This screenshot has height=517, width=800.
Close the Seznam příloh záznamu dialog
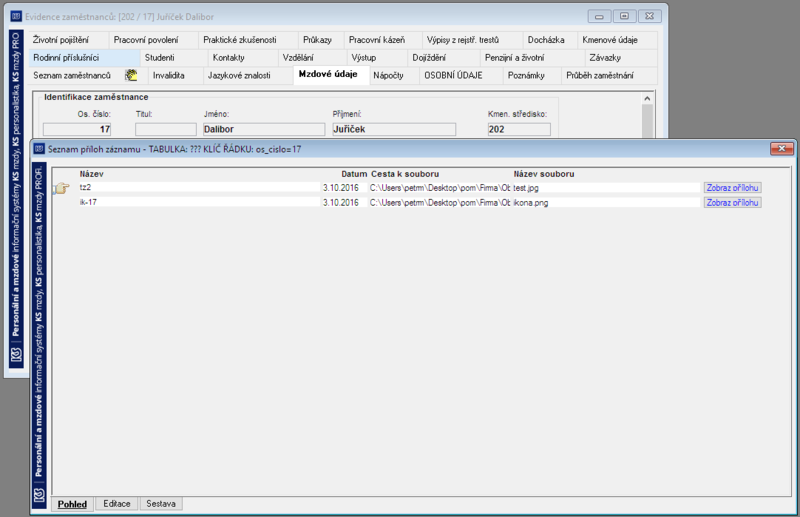[781, 149]
